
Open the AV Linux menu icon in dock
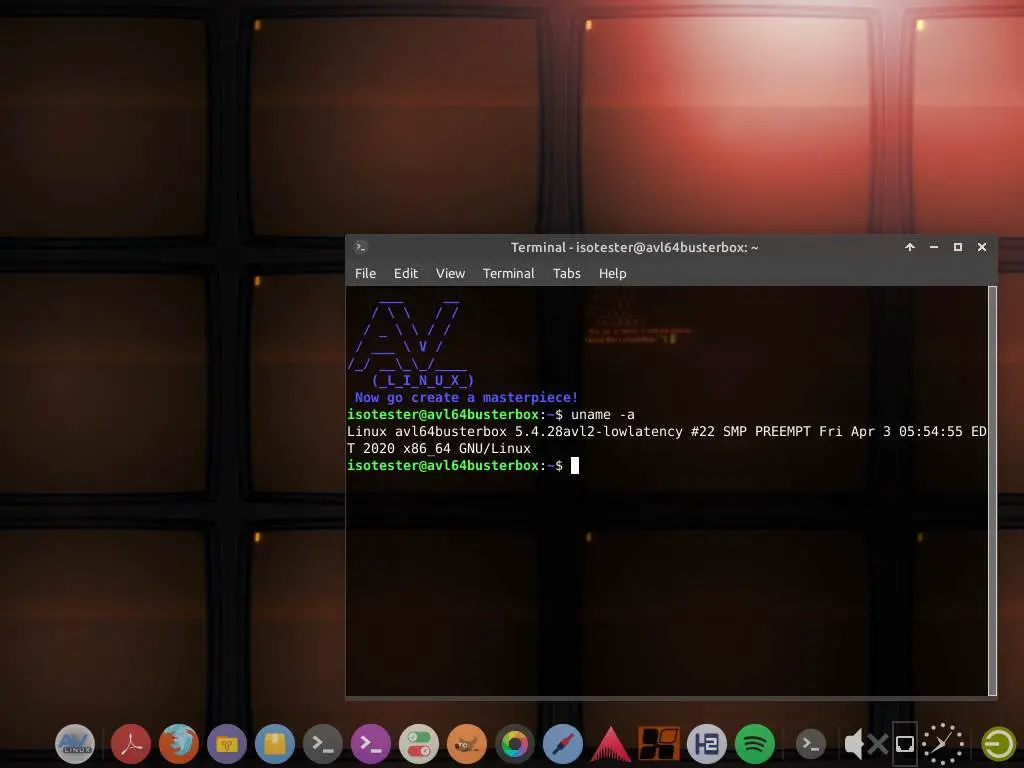click(75, 744)
